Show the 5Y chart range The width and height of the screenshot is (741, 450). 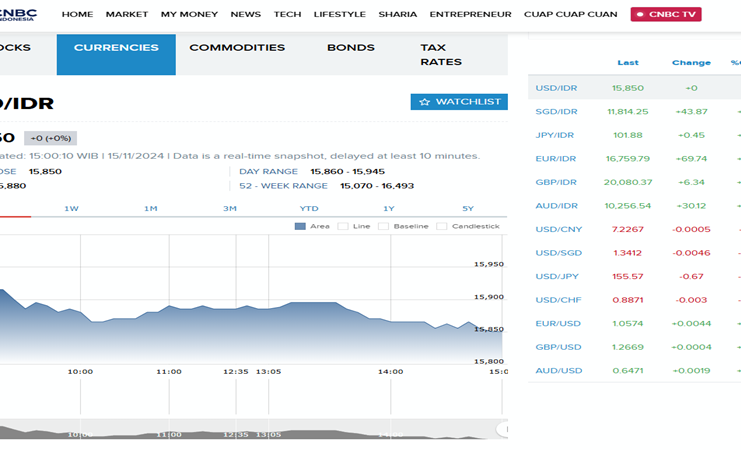coord(467,208)
